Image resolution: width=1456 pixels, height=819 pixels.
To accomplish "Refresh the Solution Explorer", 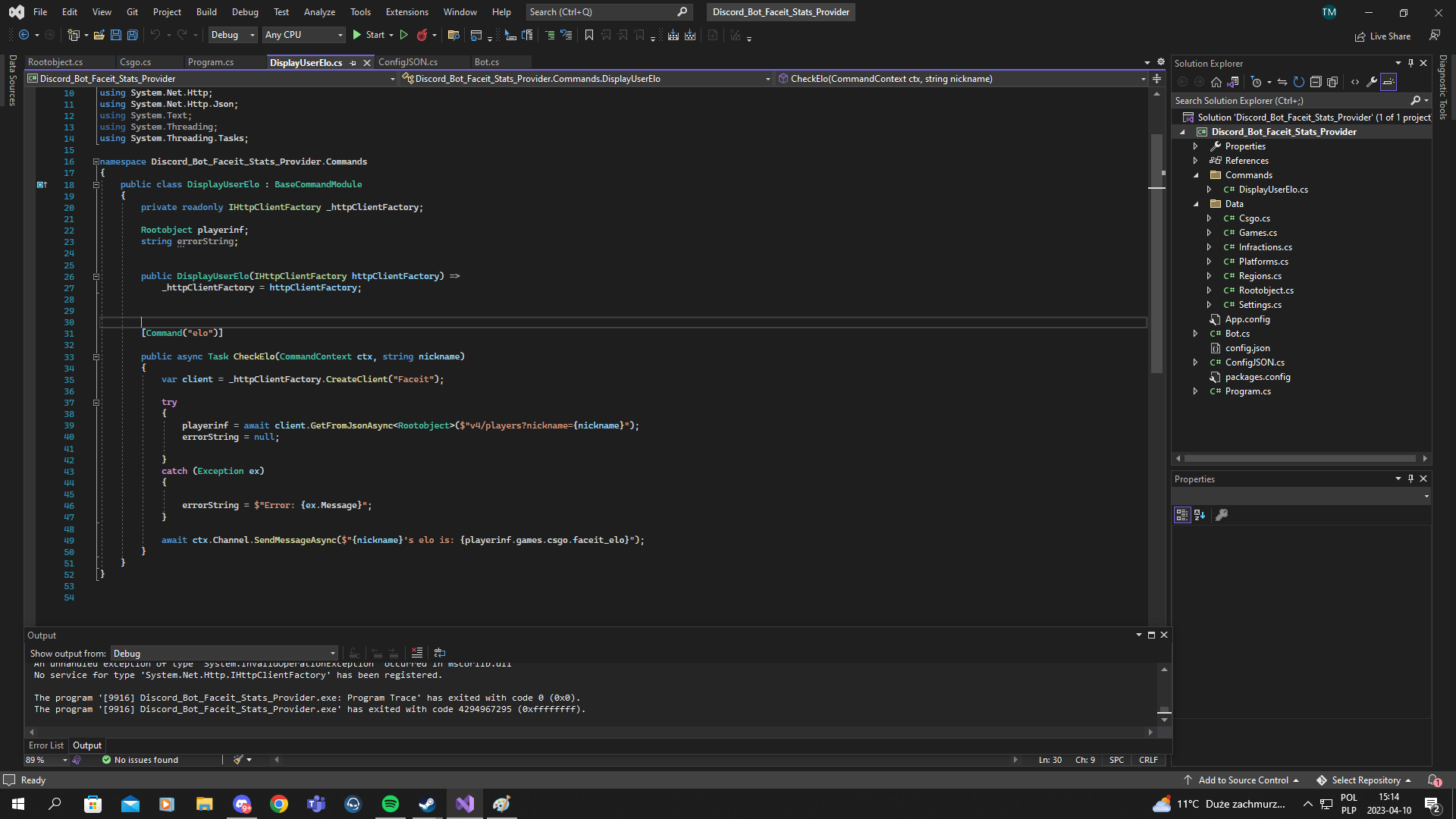I will coord(1299,82).
